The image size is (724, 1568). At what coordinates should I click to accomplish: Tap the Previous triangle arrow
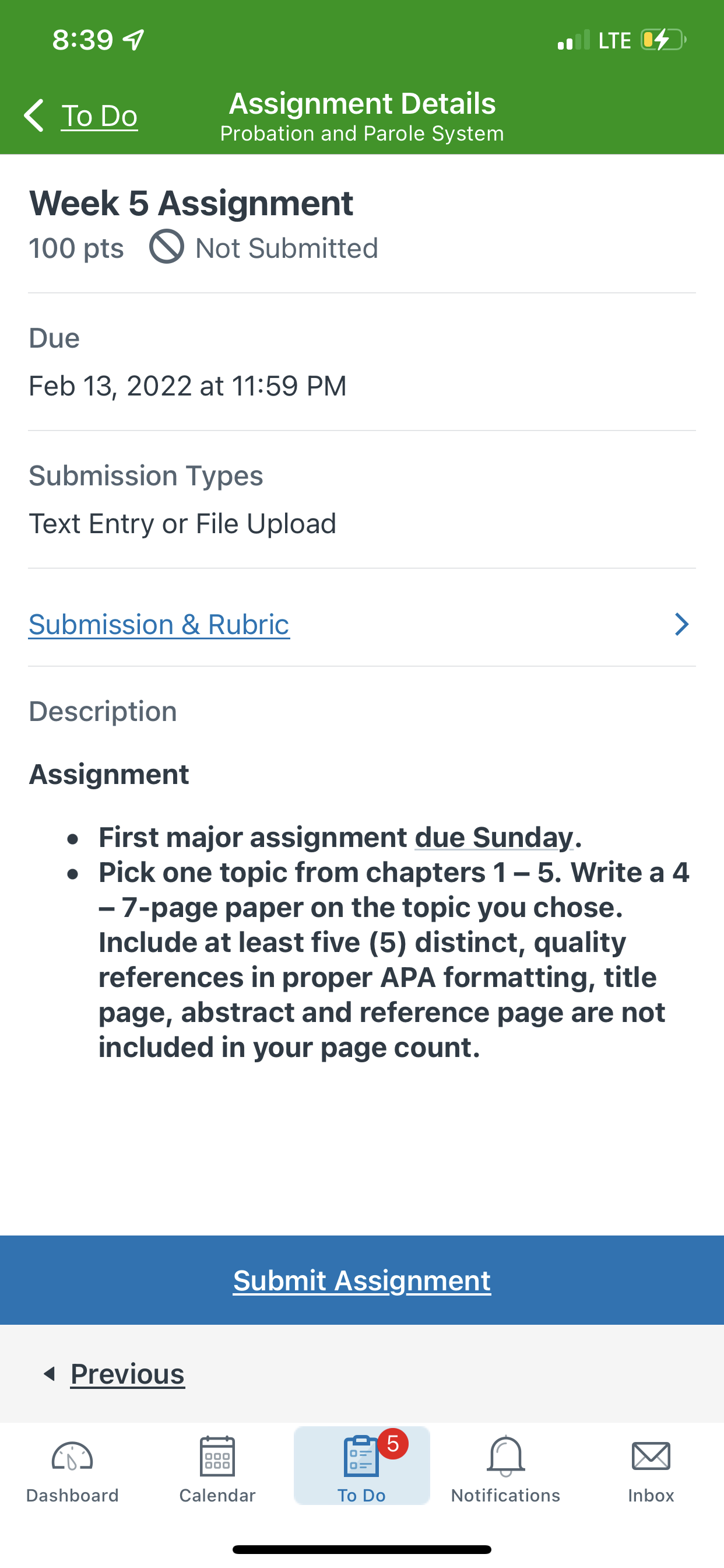coord(50,1373)
